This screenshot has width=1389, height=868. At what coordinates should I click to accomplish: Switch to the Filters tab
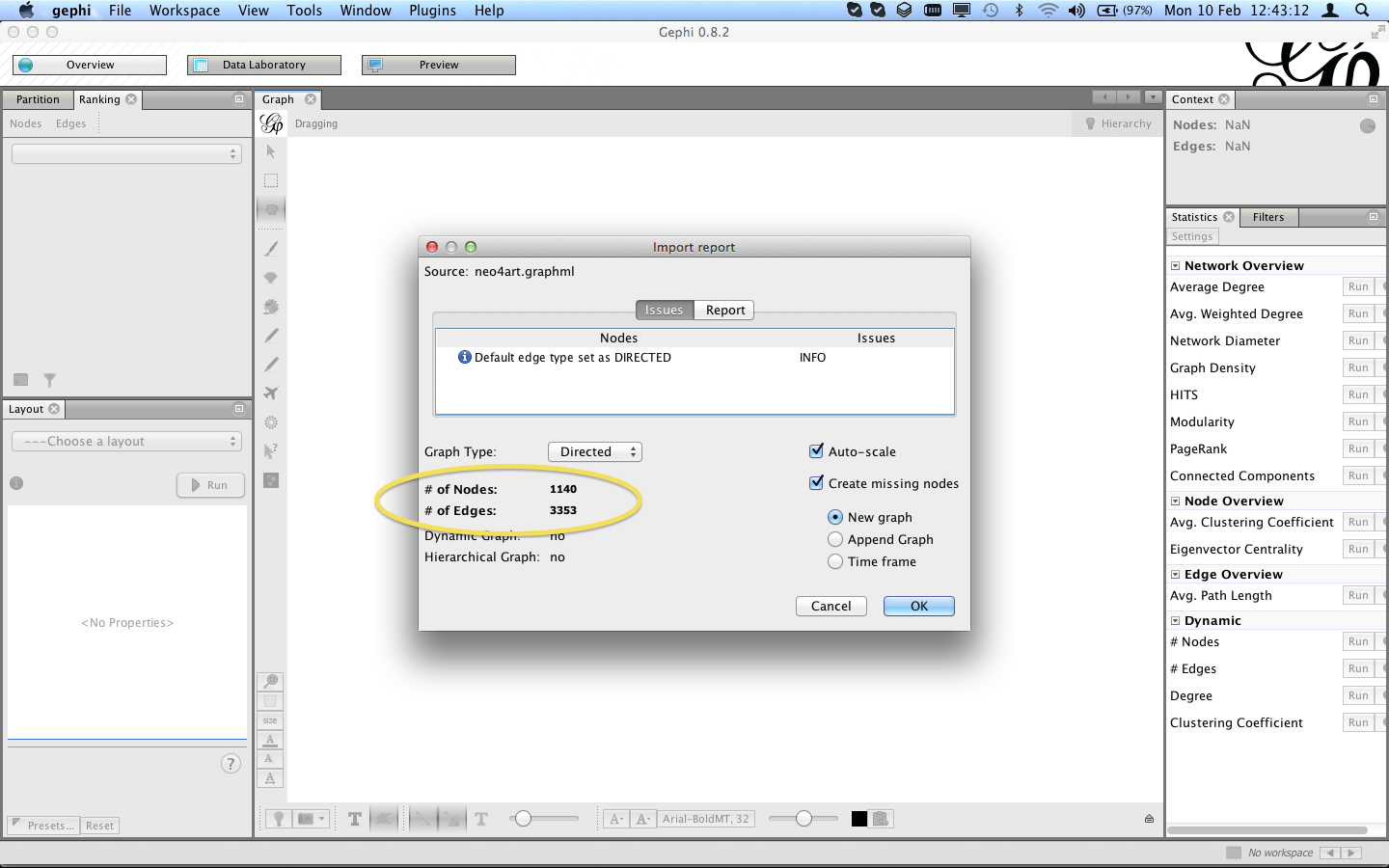(1268, 217)
